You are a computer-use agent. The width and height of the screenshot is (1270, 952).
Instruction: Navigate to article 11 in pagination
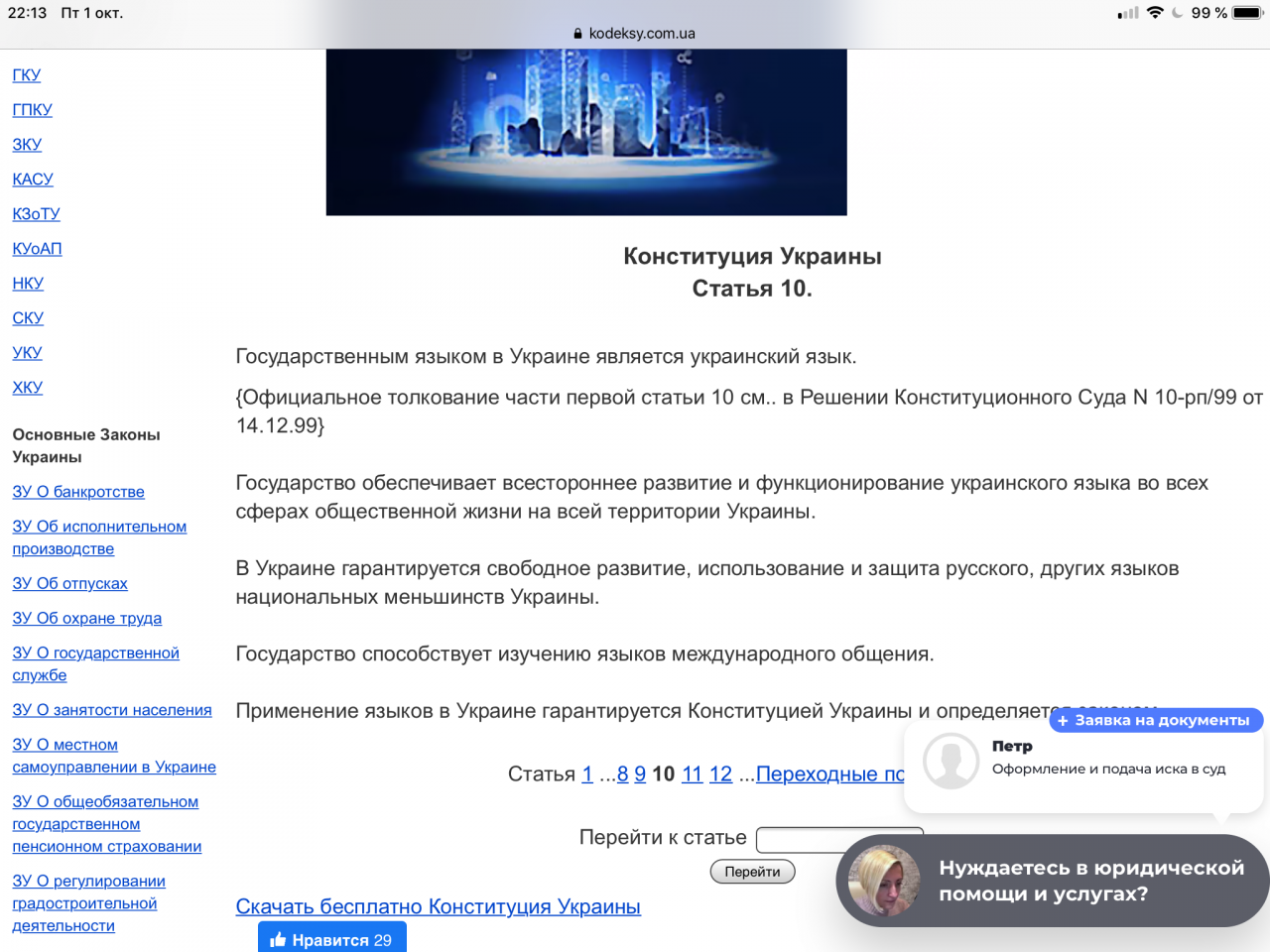point(692,774)
